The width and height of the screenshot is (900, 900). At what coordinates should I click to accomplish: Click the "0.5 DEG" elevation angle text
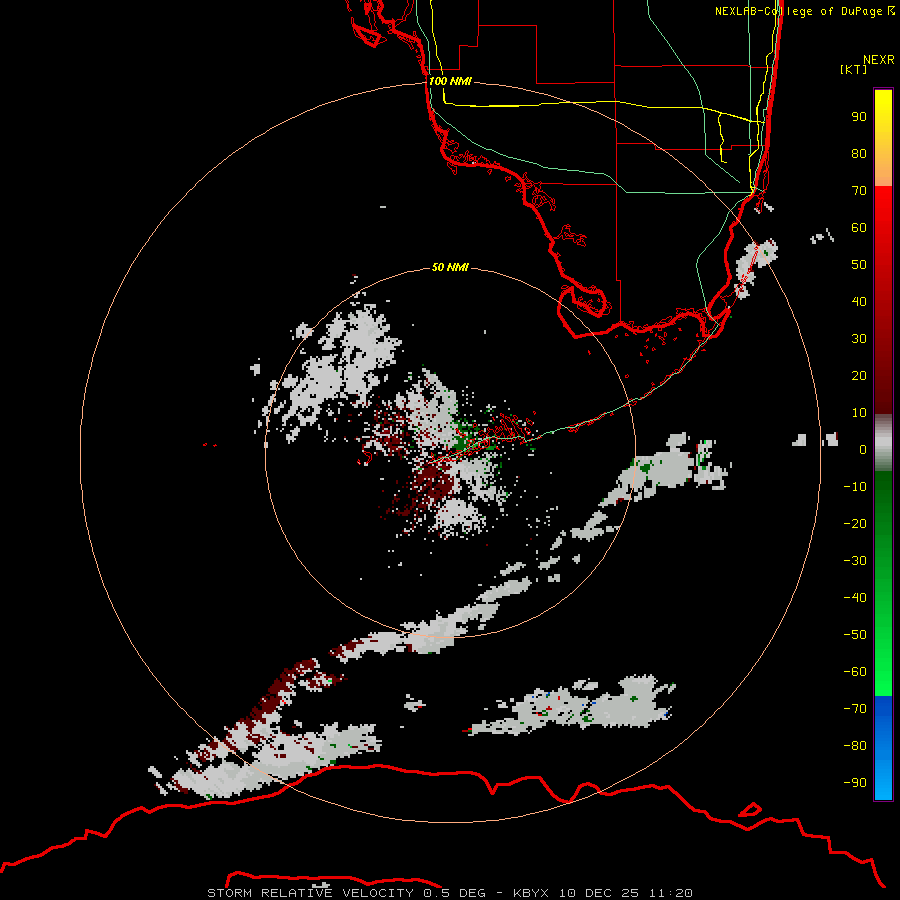coord(455,893)
